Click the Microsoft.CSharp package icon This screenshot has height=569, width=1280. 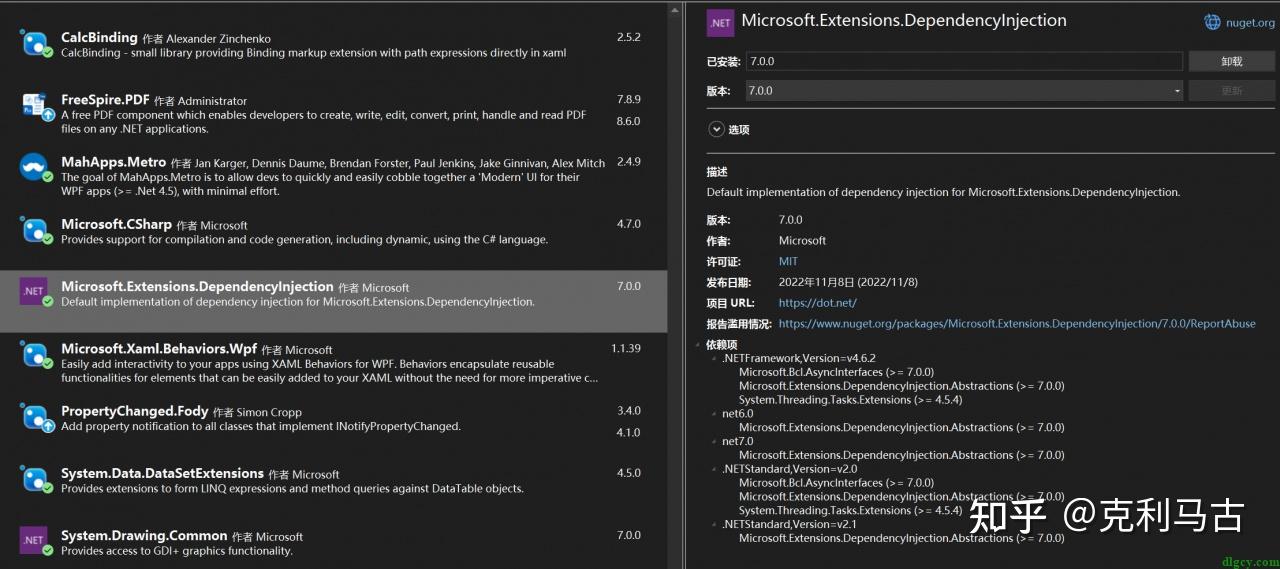pyautogui.click(x=35, y=230)
